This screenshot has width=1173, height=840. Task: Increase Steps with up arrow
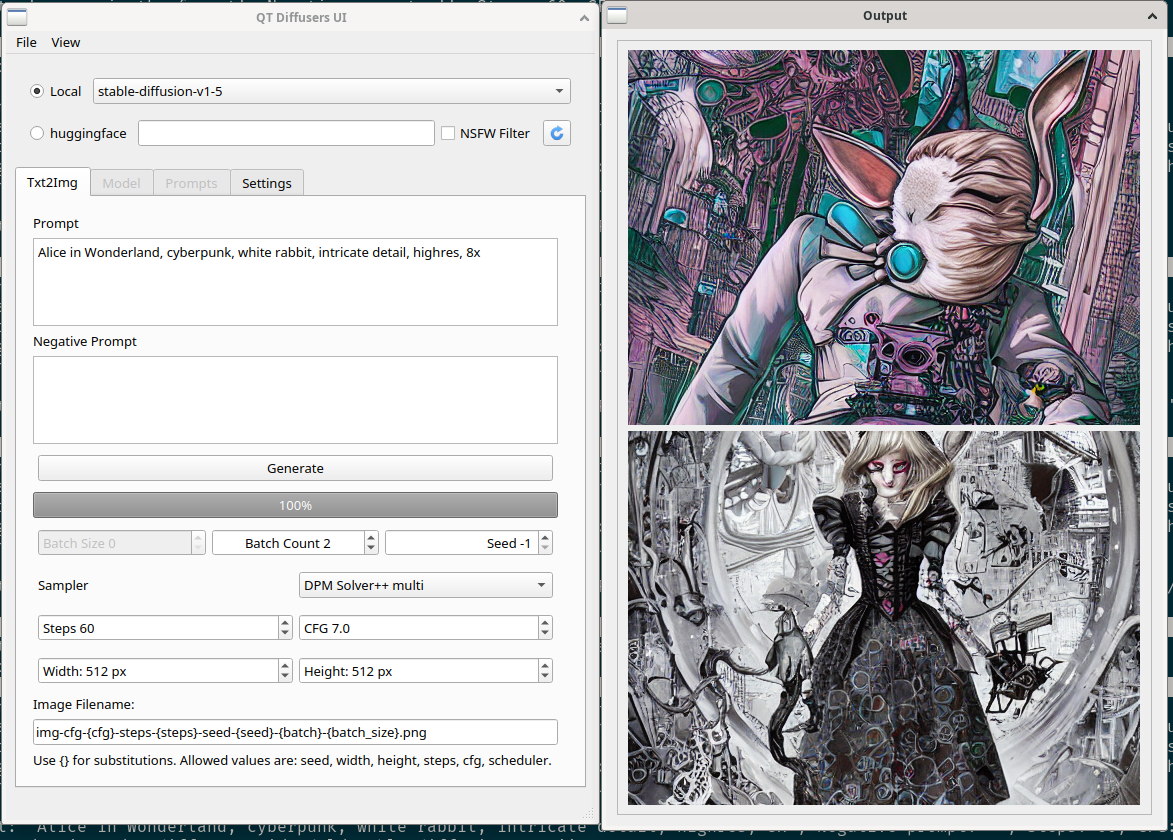click(285, 622)
